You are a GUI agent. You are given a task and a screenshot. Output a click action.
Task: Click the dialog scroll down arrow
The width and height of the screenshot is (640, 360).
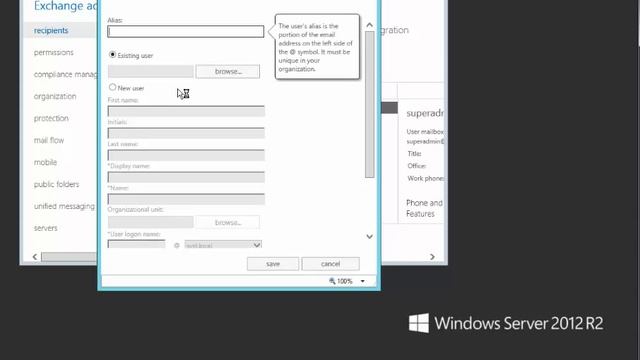tap(369, 237)
